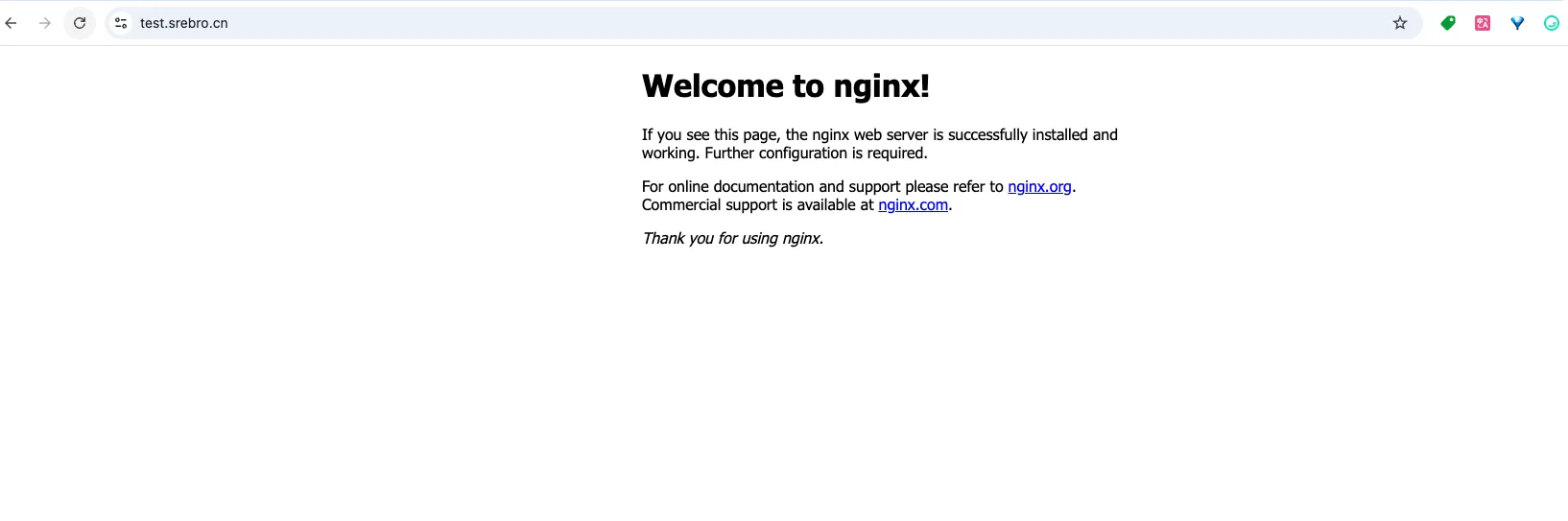Screen dimensions: 1568x521
Task: Click the 'Thank you for using nginx.' text
Action: coord(733,239)
